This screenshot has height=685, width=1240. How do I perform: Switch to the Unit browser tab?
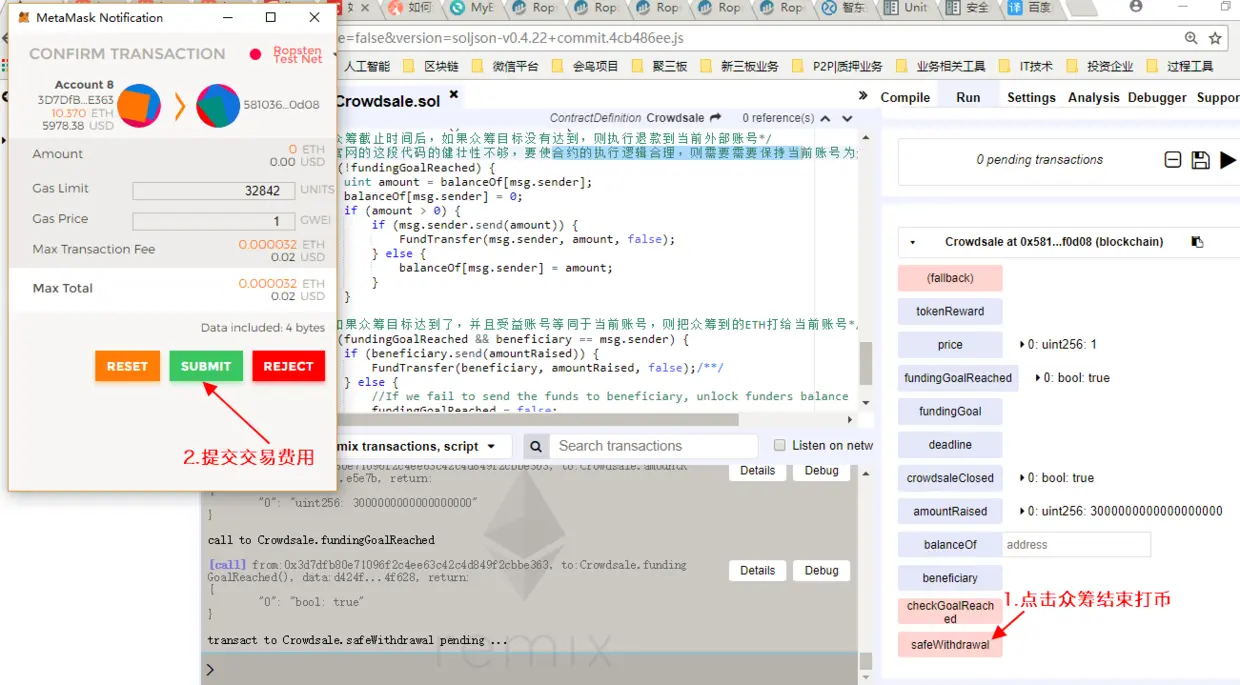907,8
